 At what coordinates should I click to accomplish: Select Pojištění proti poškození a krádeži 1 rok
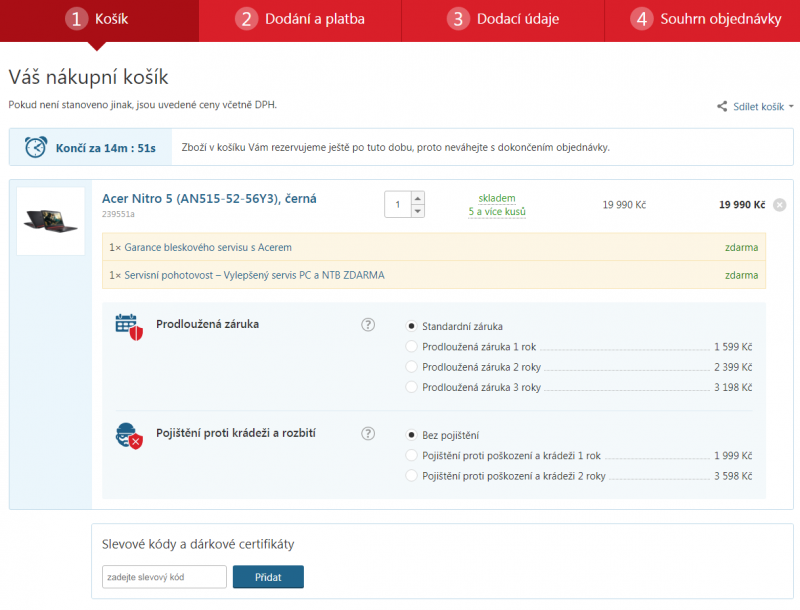(x=411, y=455)
